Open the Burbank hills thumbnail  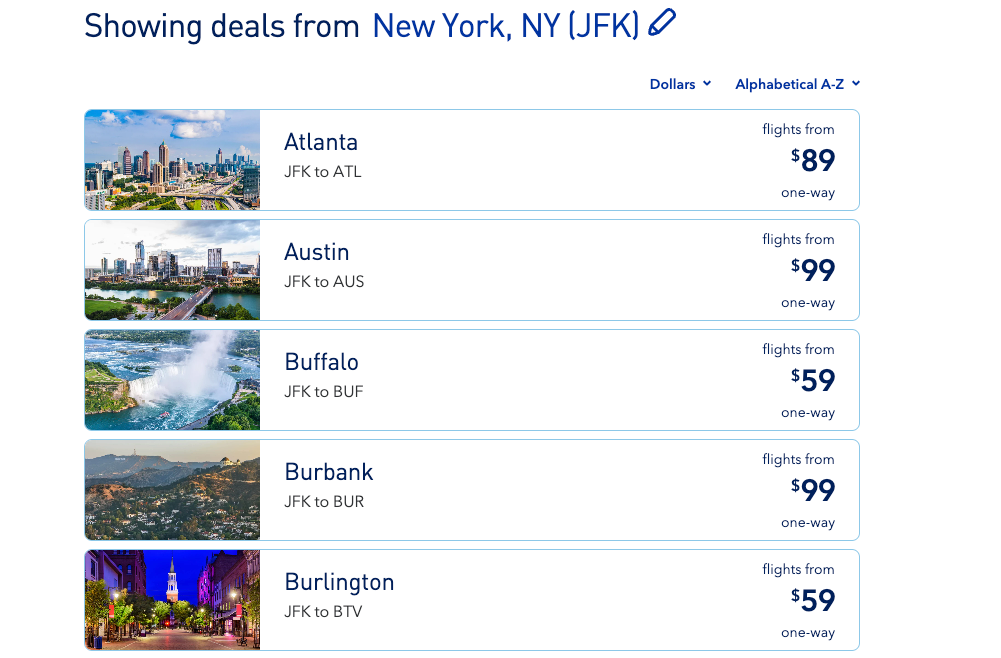(172, 490)
